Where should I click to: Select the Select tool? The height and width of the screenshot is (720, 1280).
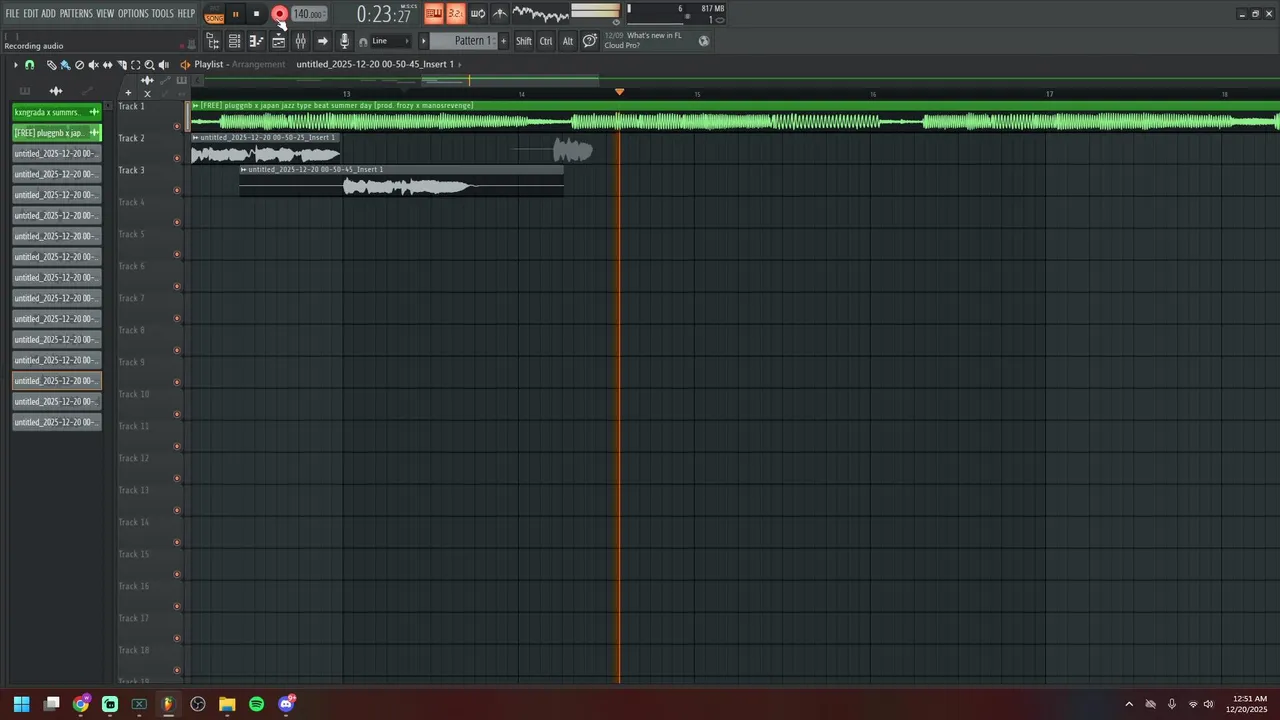pyautogui.click(x=136, y=65)
